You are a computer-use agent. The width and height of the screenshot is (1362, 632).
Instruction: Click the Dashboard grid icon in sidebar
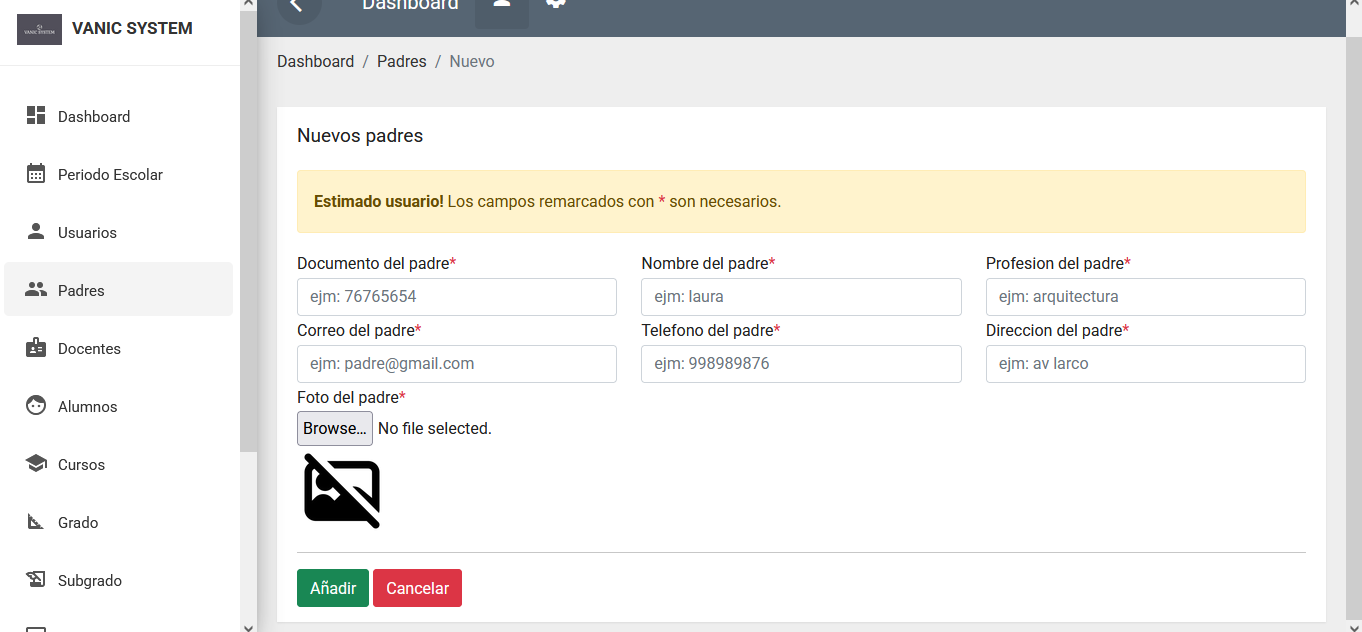click(36, 116)
